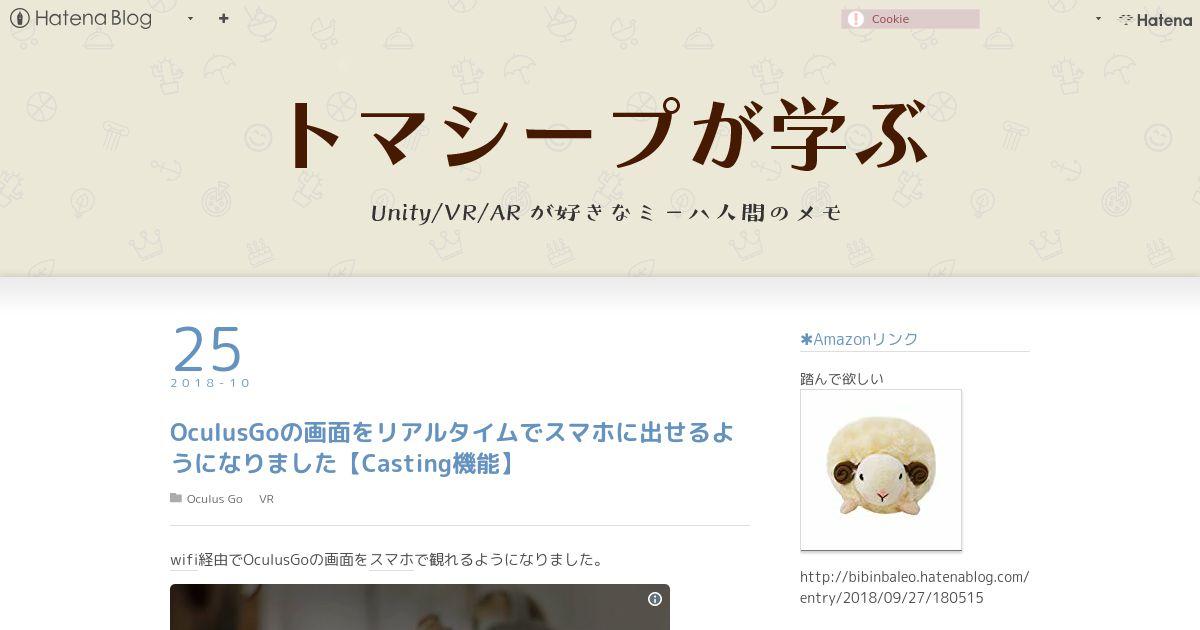
Task: Open the blog title トマシープが学ぶ
Action: [x=607, y=134]
